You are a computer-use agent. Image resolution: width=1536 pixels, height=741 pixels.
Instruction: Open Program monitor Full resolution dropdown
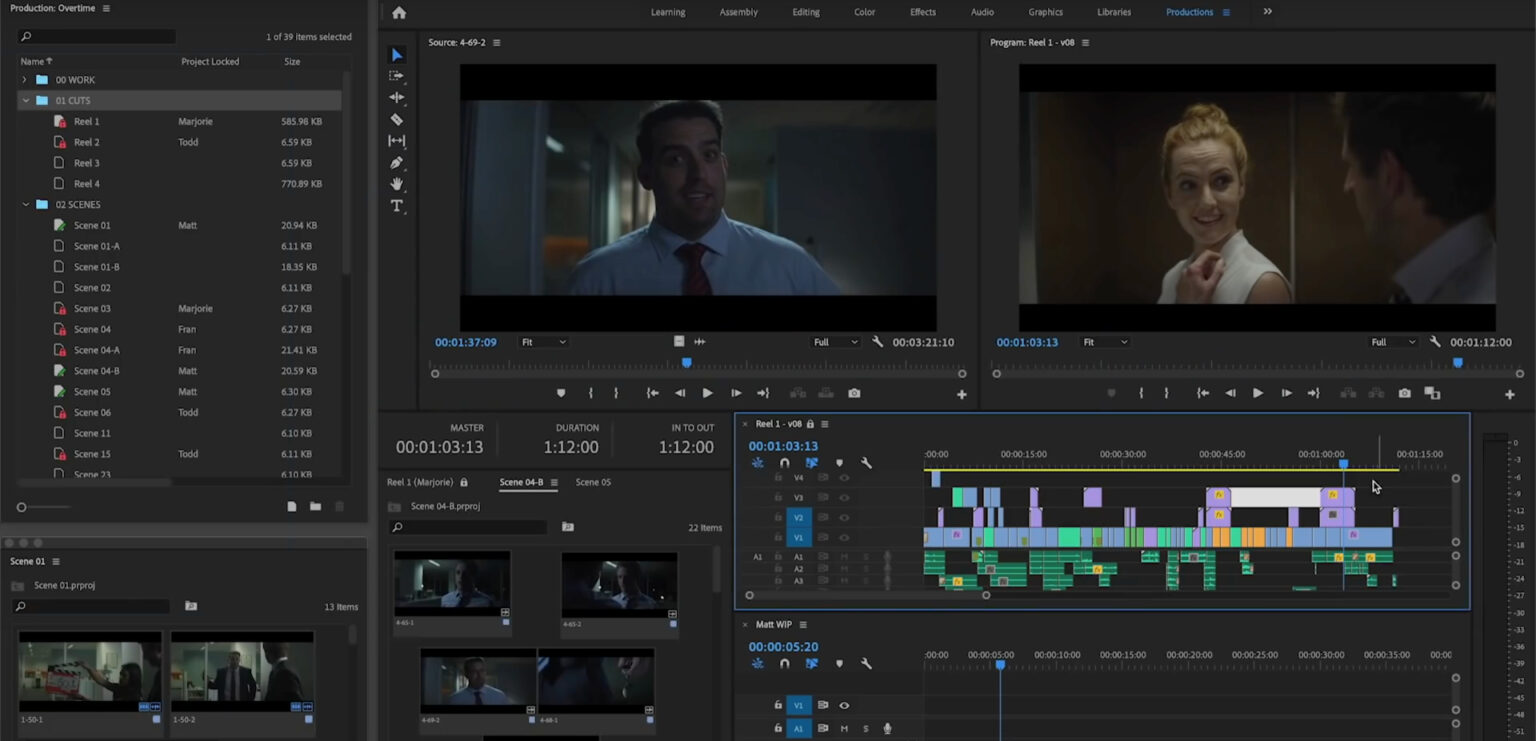click(x=1393, y=342)
